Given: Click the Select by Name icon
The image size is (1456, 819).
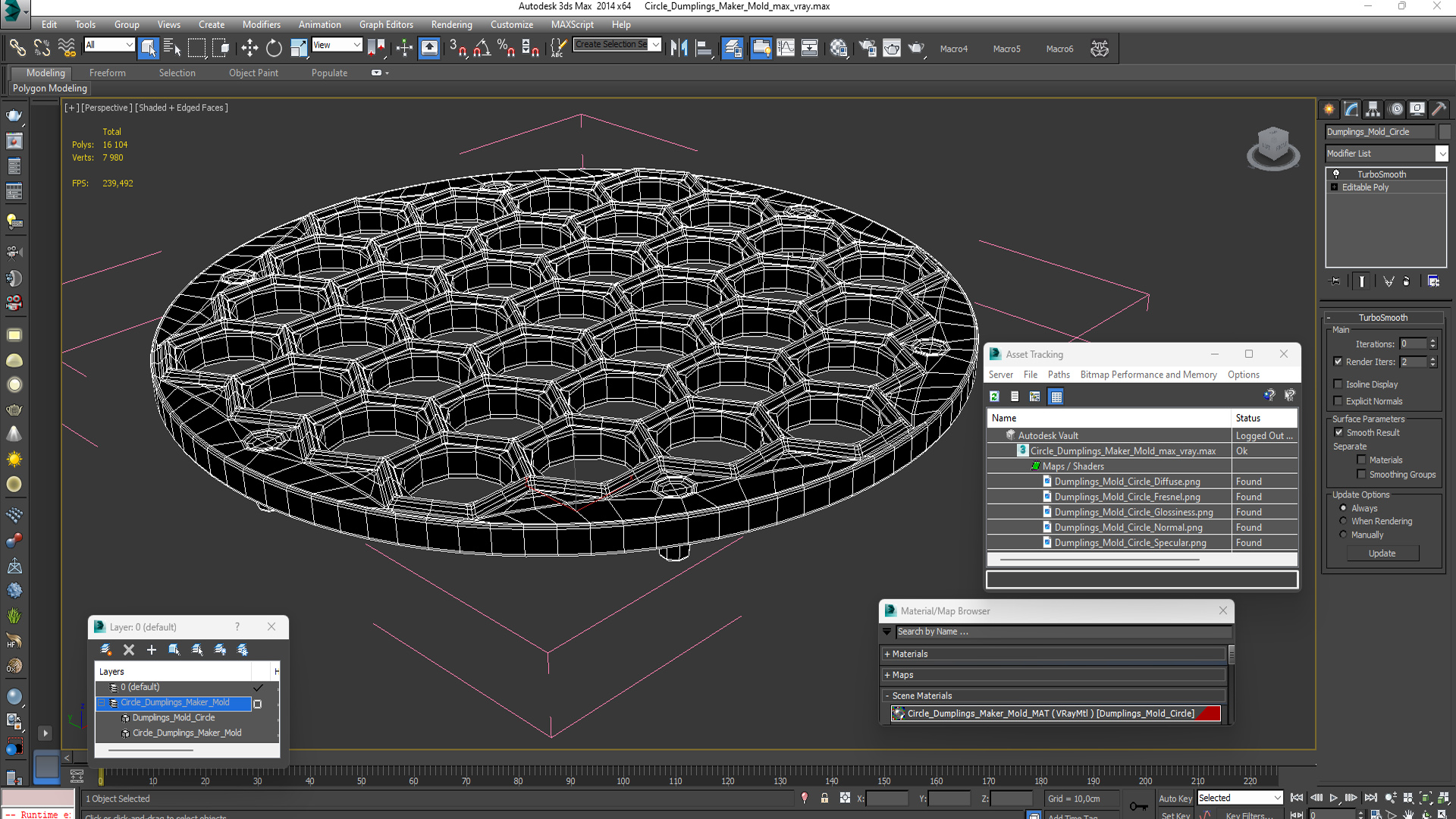Looking at the screenshot, I should pyautogui.click(x=172, y=48).
